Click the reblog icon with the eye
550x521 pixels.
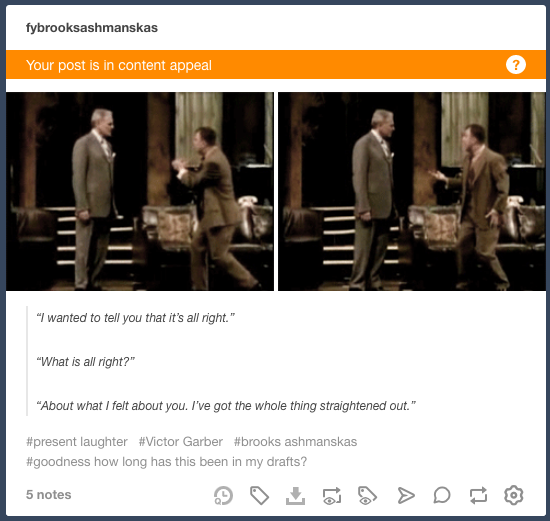pyautogui.click(x=332, y=495)
